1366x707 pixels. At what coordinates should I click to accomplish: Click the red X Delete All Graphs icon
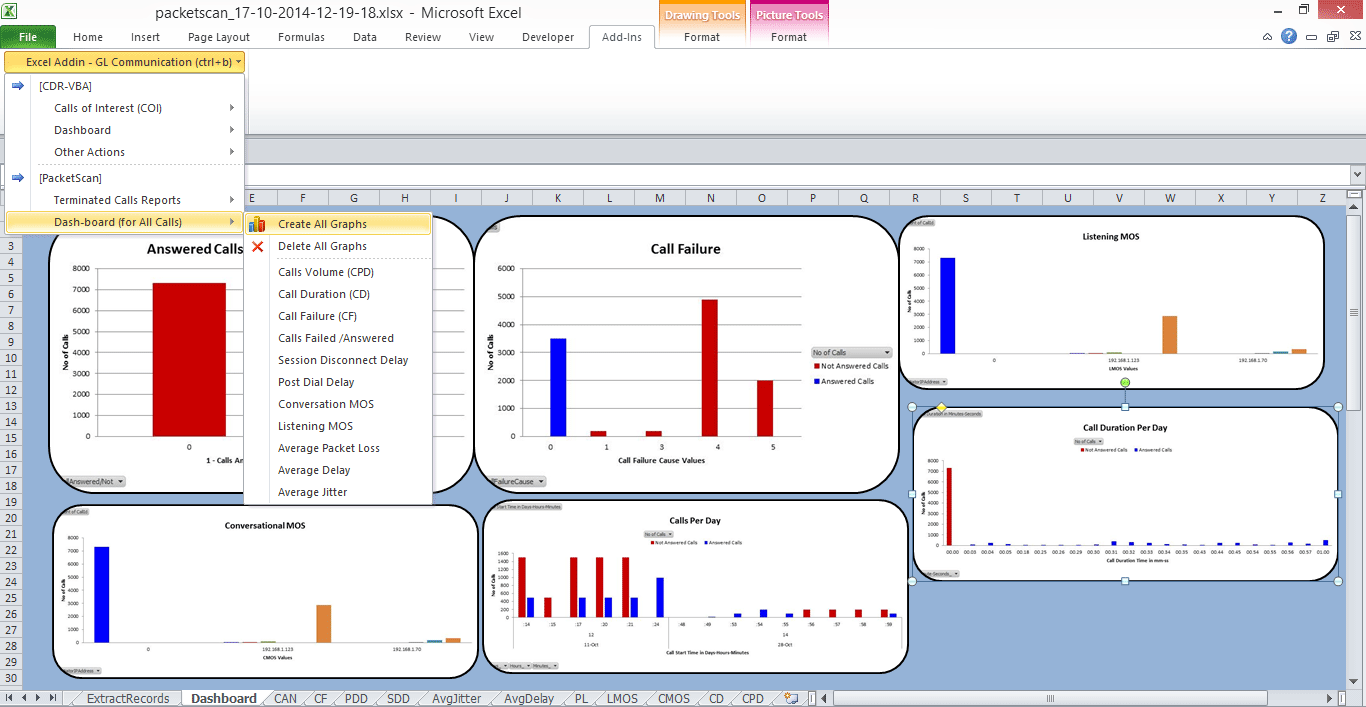coord(257,246)
